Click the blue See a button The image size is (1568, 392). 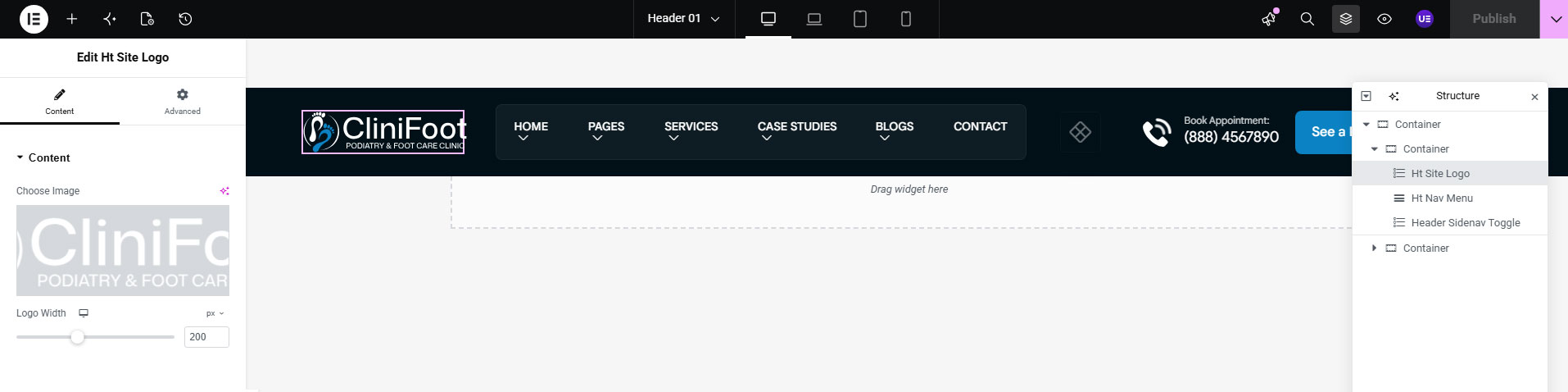pyautogui.click(x=1324, y=132)
